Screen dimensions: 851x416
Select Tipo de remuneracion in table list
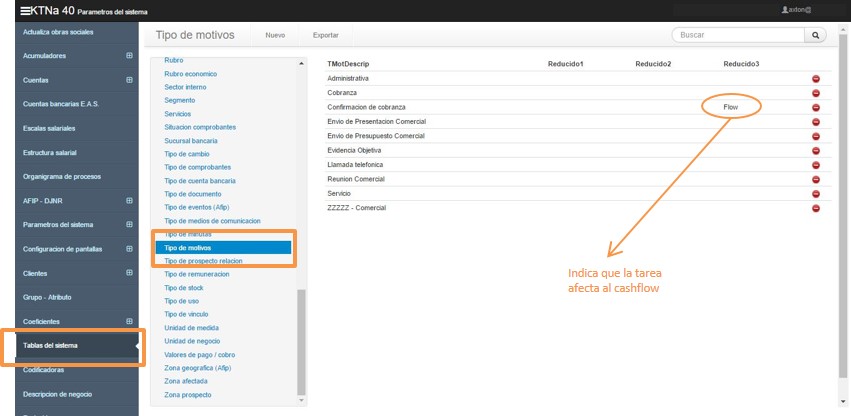pyautogui.click(x=197, y=274)
